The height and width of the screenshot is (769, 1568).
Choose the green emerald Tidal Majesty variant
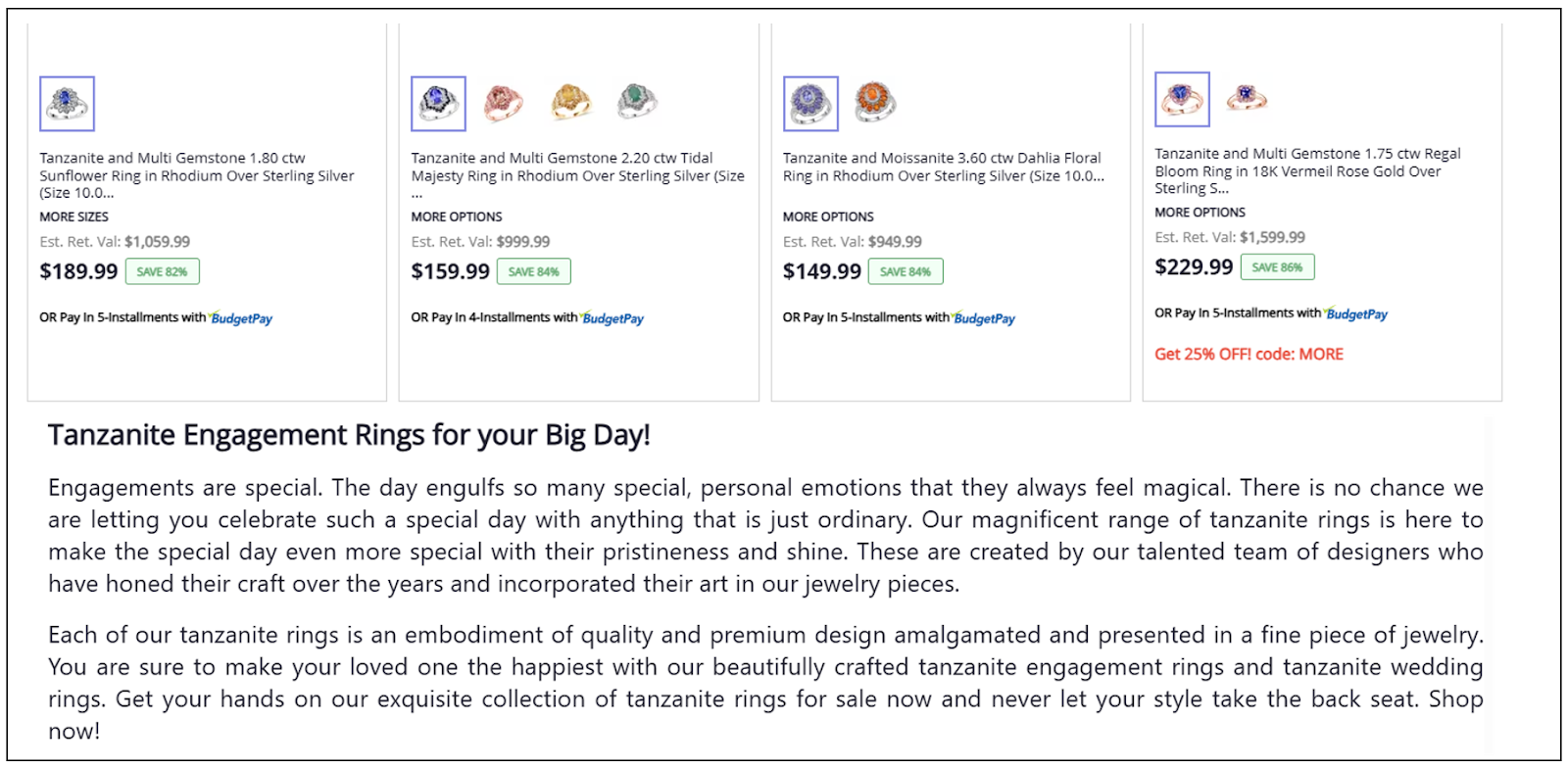click(637, 101)
